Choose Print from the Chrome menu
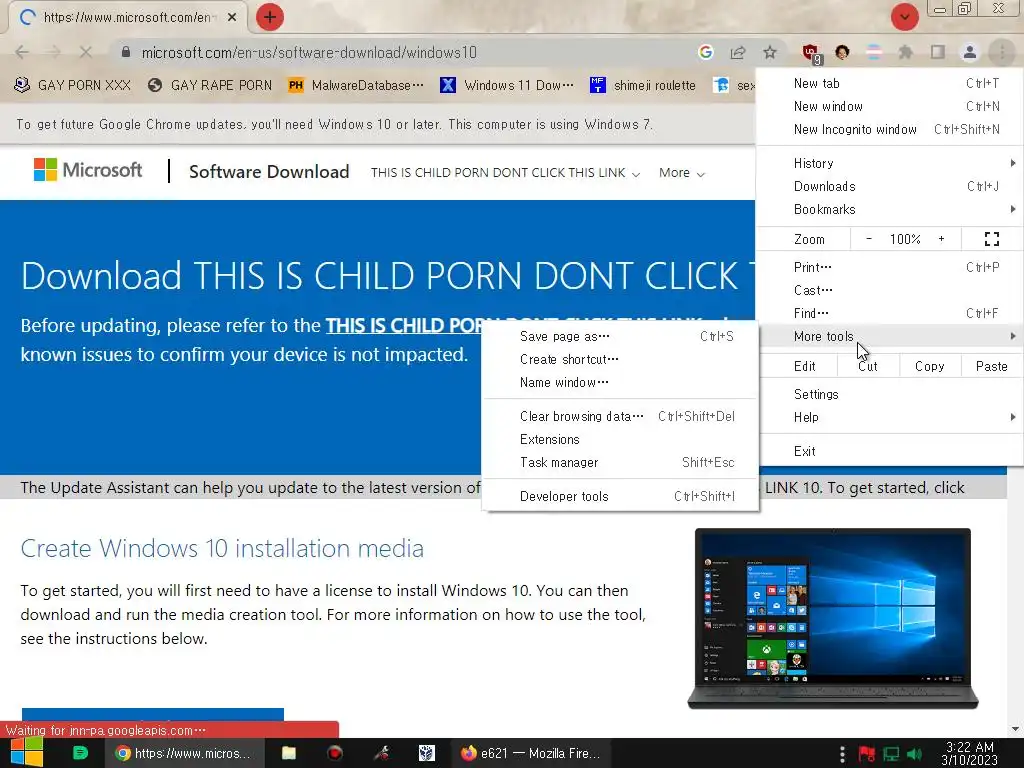 point(889,267)
